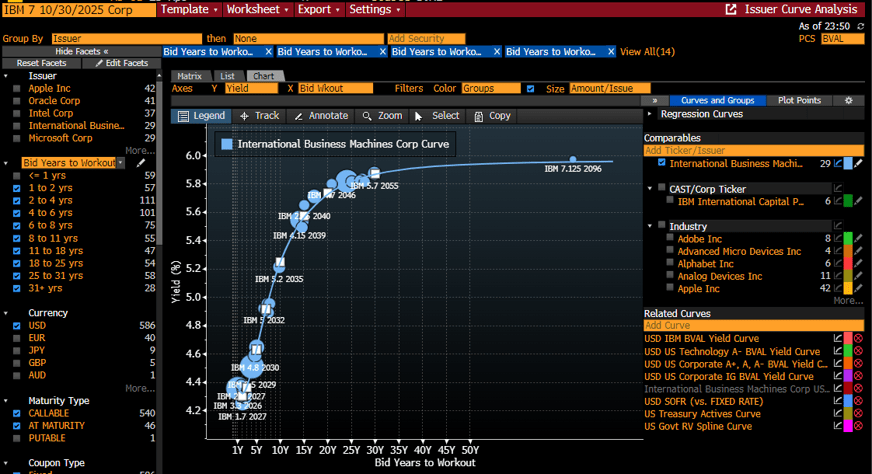
Task: Open Issuer Curve Analysis pop-out icon
Action: 731,9
